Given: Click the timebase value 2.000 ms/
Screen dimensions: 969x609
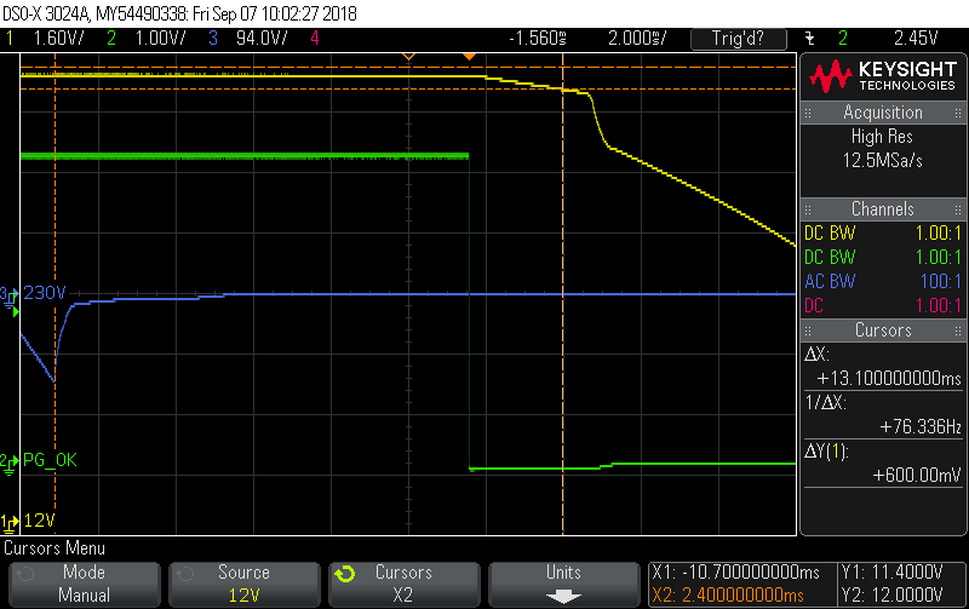Looking at the screenshot, I should point(637,38).
